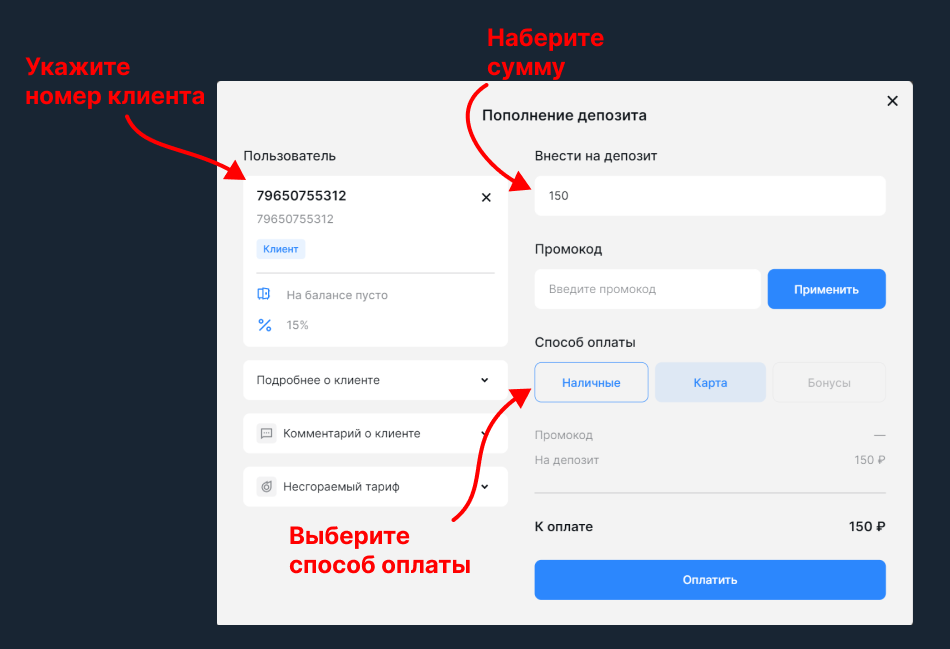Click client phone number 79650755312 heading
This screenshot has width=950, height=649.
[301, 196]
